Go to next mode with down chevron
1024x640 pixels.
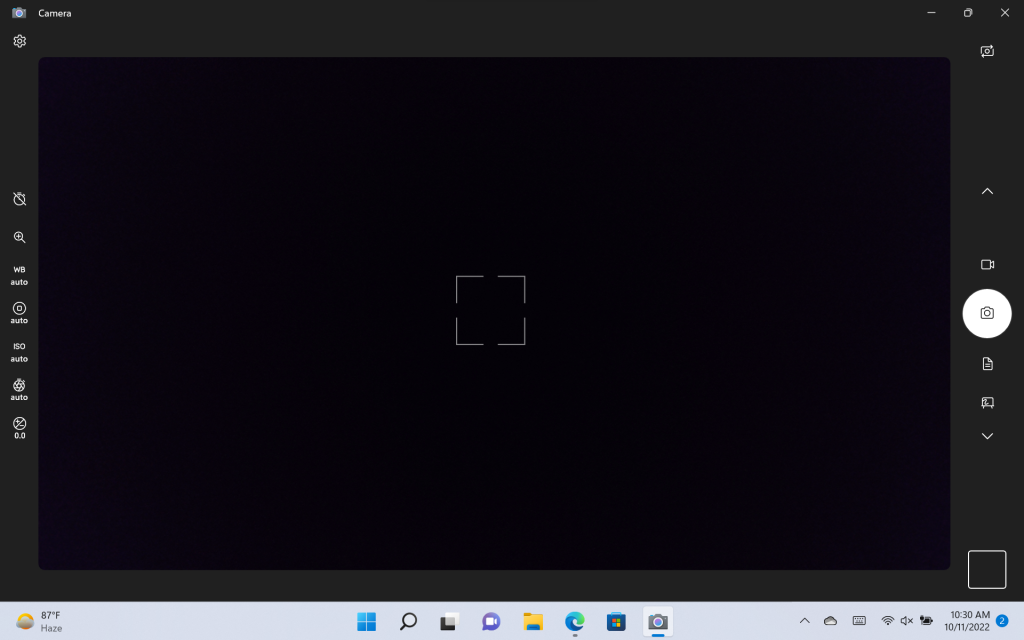click(x=987, y=436)
